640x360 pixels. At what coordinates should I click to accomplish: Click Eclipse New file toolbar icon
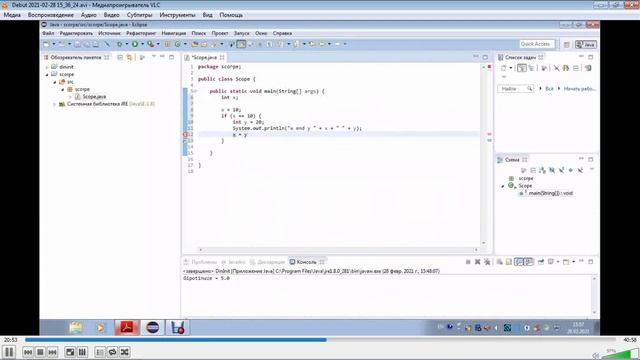click(47, 44)
